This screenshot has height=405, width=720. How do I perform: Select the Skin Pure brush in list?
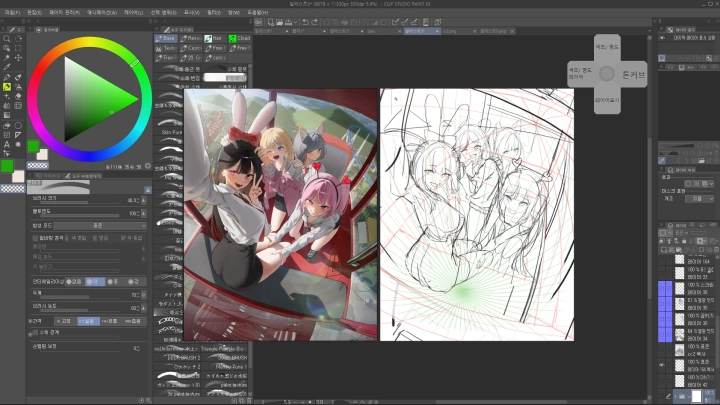pos(170,132)
